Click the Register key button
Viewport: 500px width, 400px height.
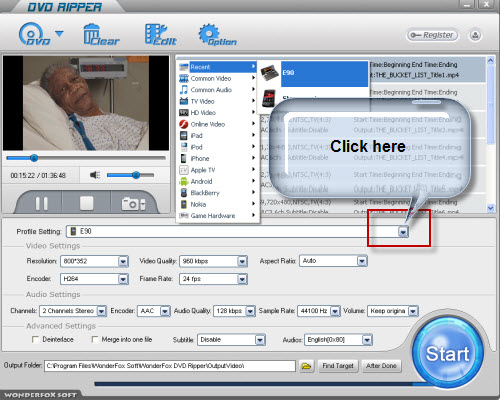click(x=432, y=35)
